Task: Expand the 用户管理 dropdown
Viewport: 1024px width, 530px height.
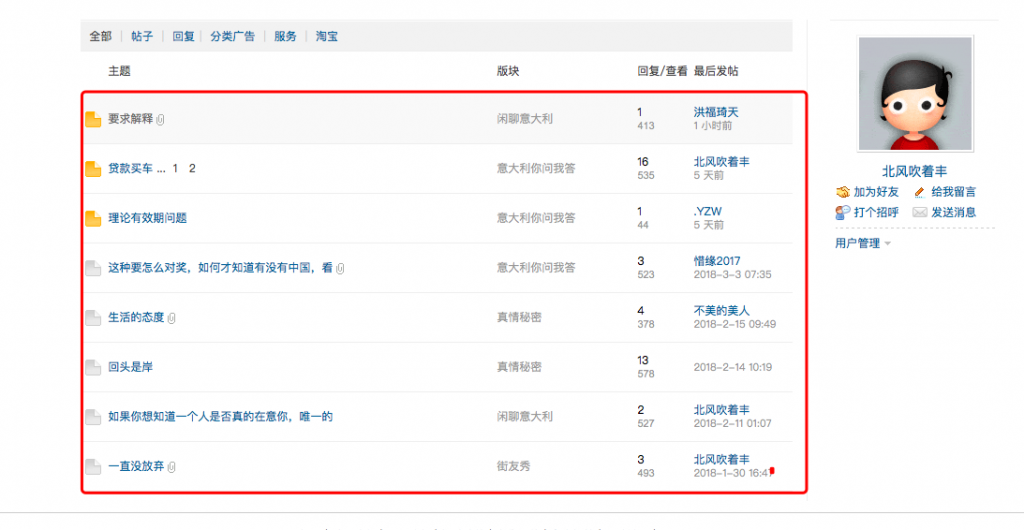Action: pos(863,243)
